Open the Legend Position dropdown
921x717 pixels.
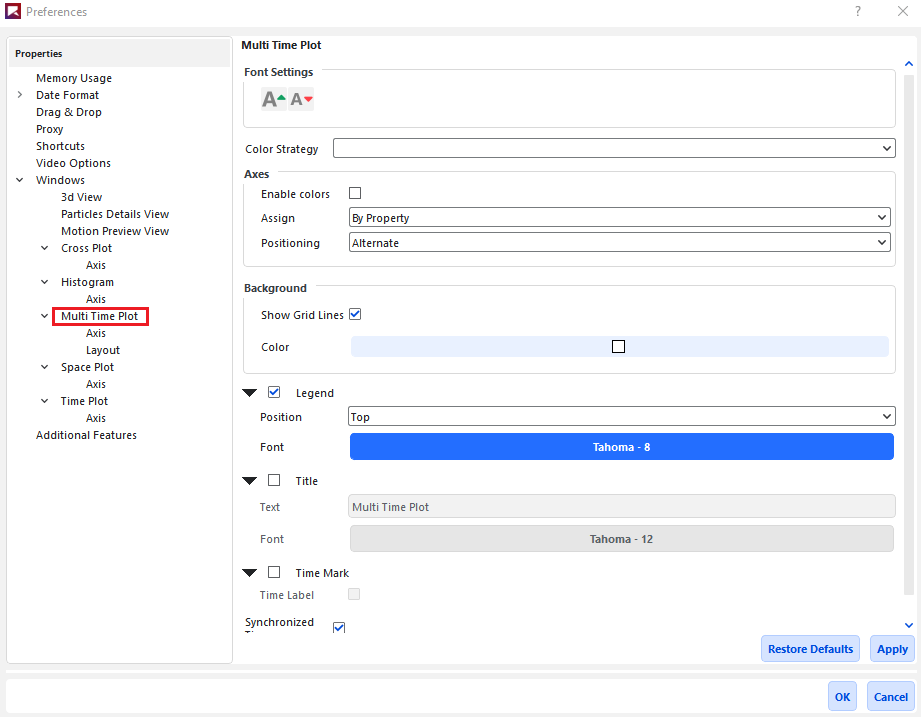pyautogui.click(x=620, y=417)
